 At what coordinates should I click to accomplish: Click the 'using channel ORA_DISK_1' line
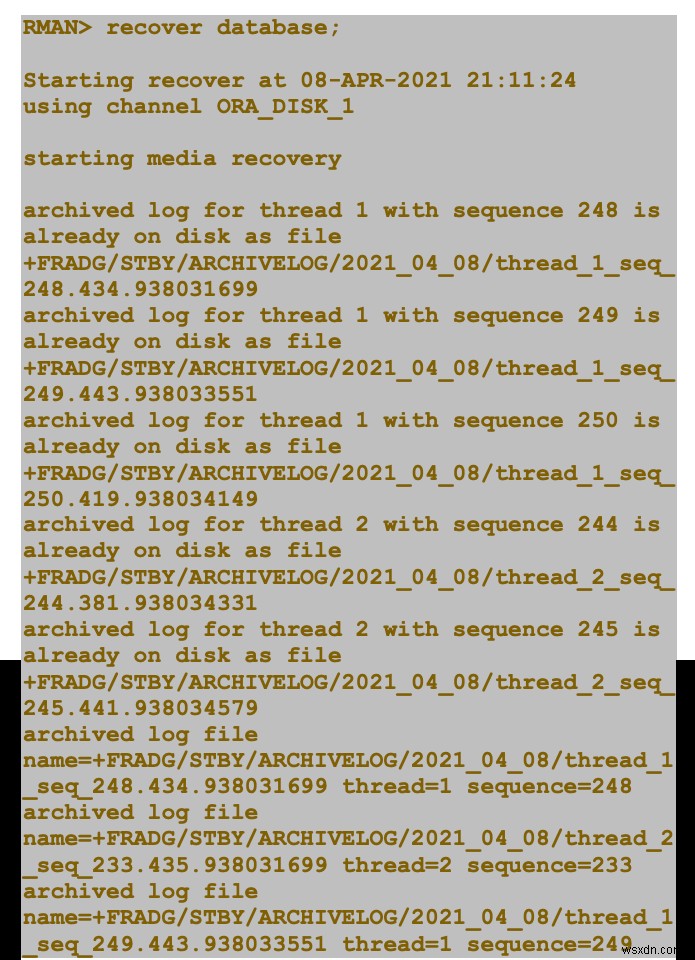click(x=188, y=107)
